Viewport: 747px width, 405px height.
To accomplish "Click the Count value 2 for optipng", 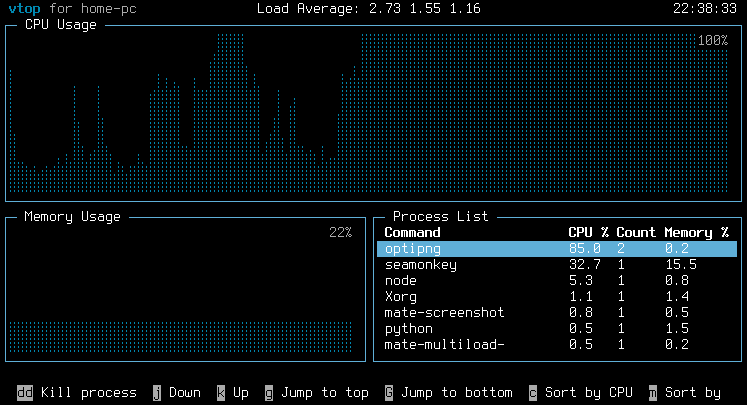I will pos(621,249).
